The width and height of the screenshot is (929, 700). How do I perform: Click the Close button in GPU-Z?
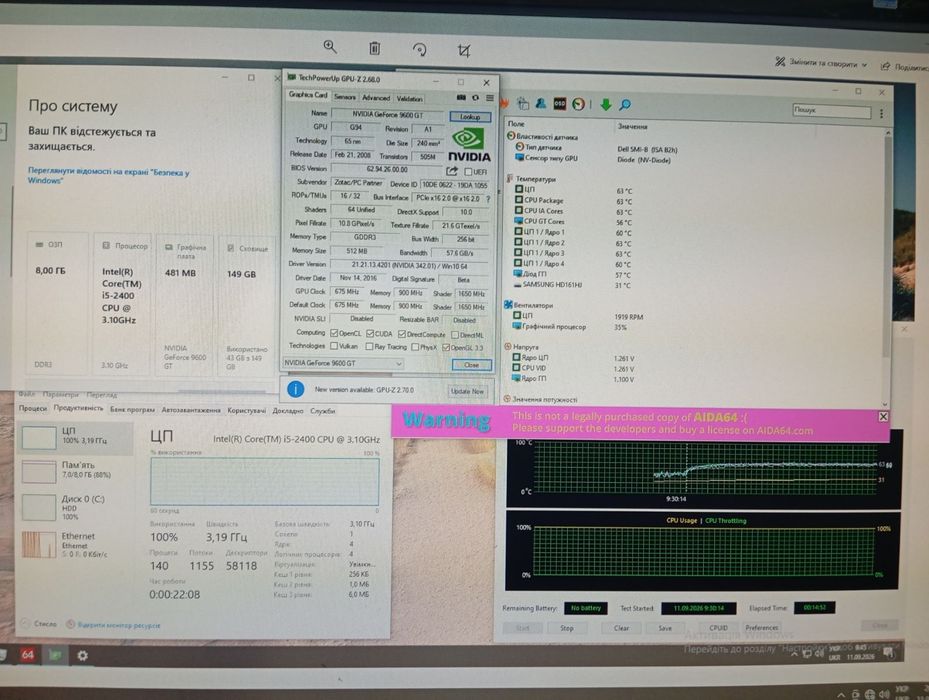[x=472, y=365]
